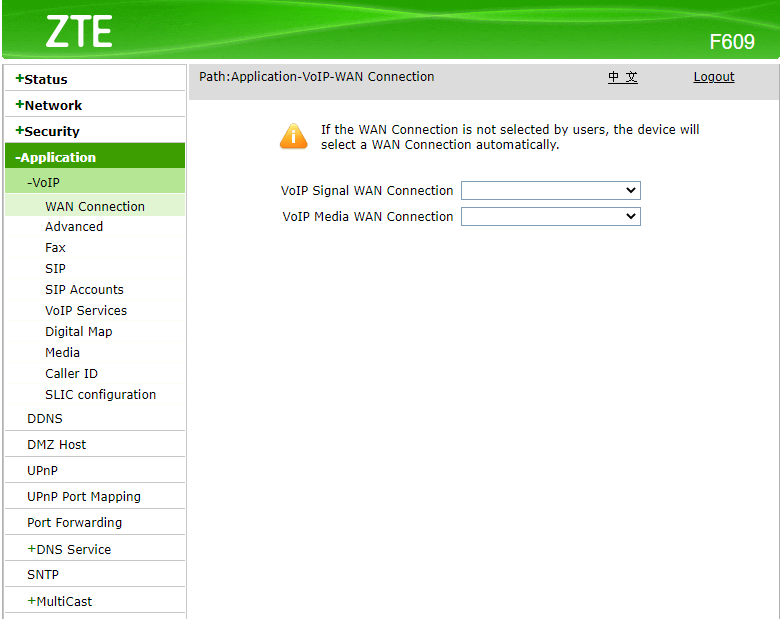Open the SLIC configuration page

pyautogui.click(x=100, y=394)
